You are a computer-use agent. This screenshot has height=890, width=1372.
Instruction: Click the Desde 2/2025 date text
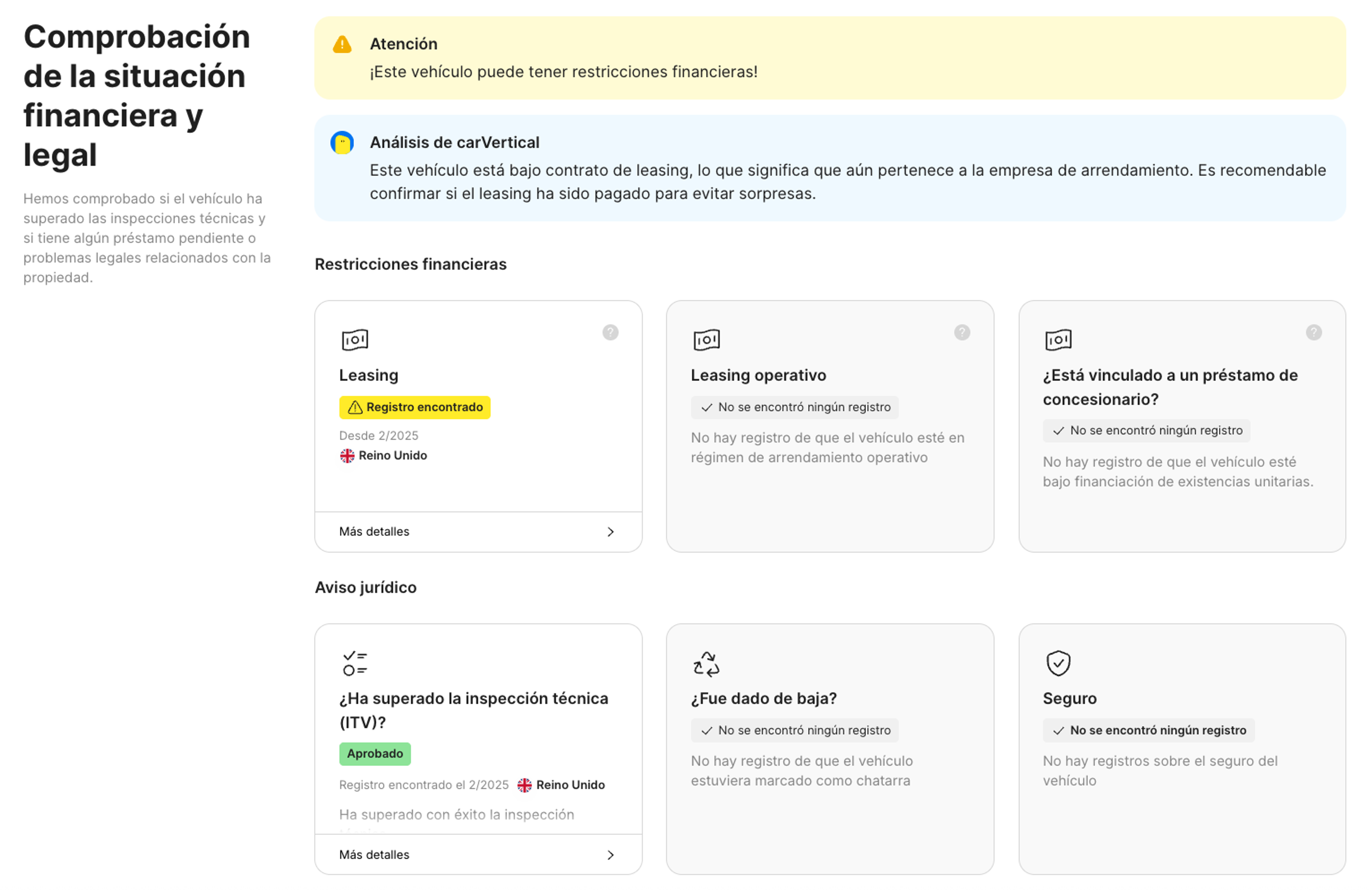(379, 435)
